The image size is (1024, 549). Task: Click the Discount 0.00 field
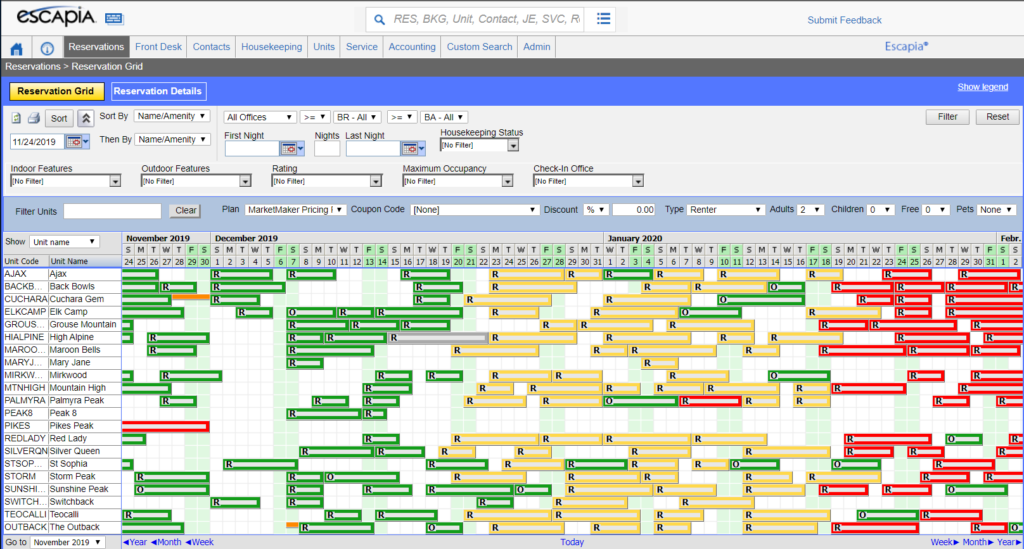click(634, 210)
